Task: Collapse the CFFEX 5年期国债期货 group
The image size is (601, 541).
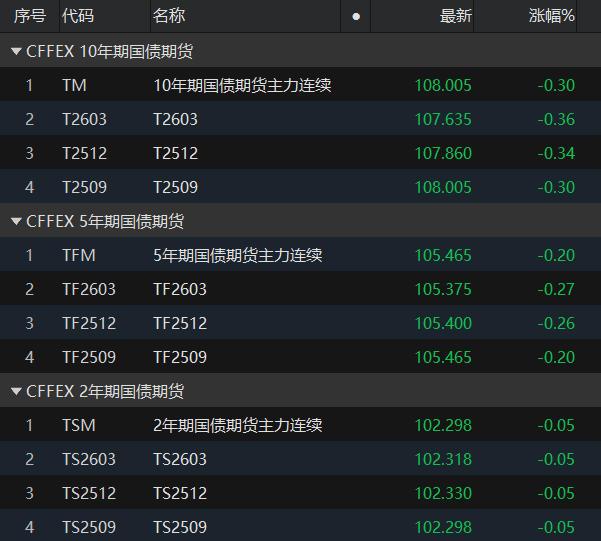Action: point(16,221)
